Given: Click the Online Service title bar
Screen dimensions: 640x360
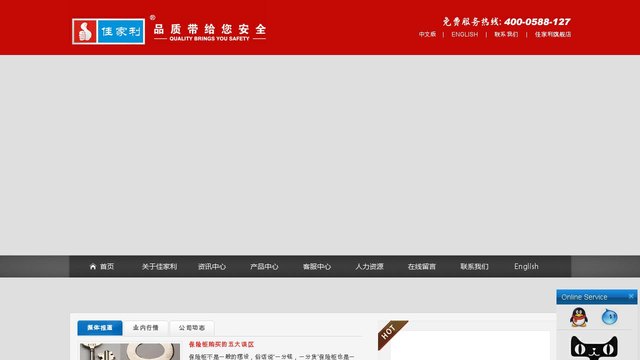Looking at the screenshot, I should click(x=597, y=297).
